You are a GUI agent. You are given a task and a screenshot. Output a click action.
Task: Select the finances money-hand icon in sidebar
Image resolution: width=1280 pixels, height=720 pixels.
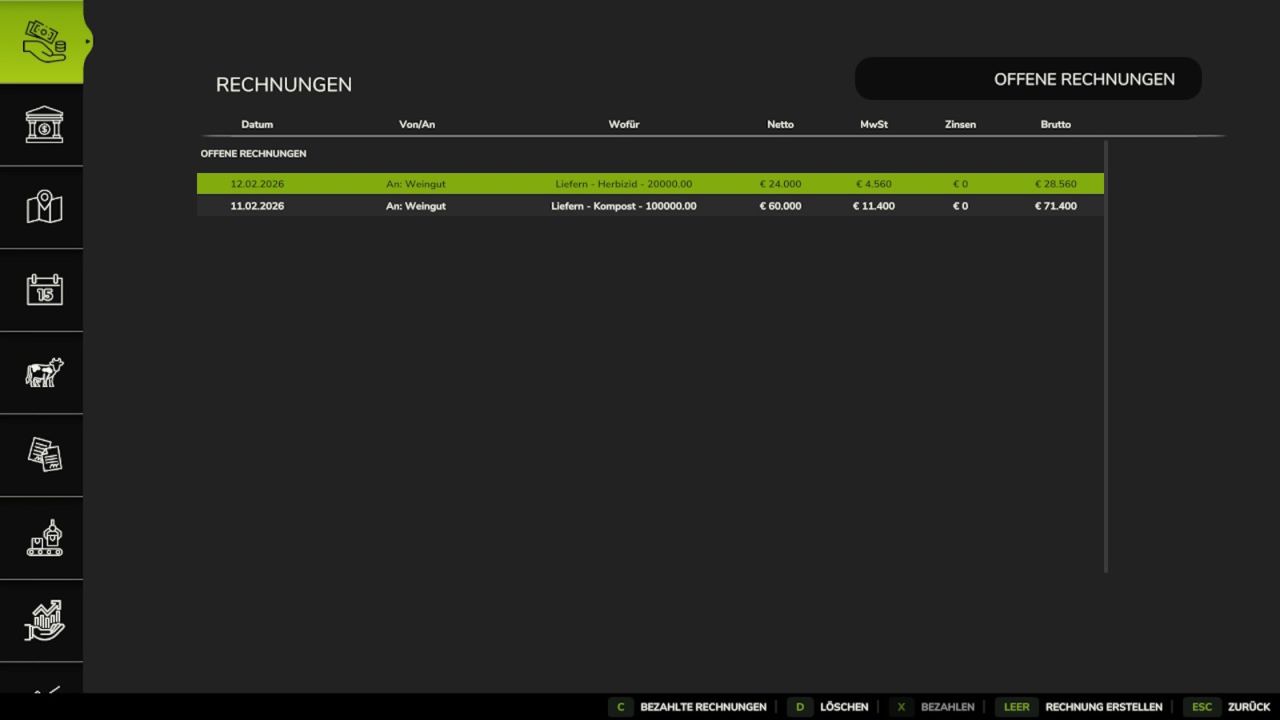tap(41, 41)
